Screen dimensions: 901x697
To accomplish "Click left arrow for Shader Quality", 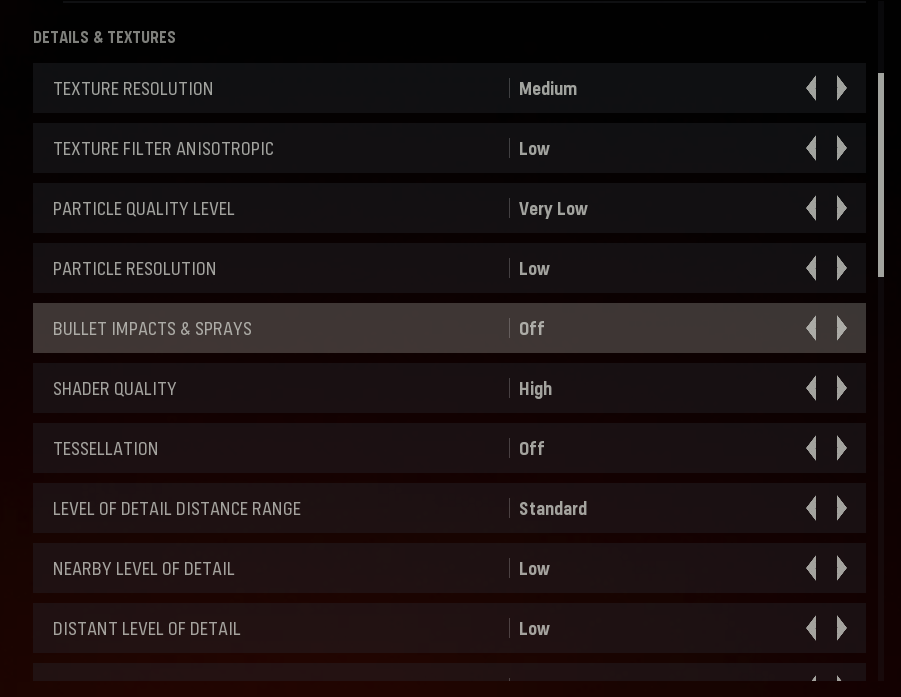I will coord(811,388).
